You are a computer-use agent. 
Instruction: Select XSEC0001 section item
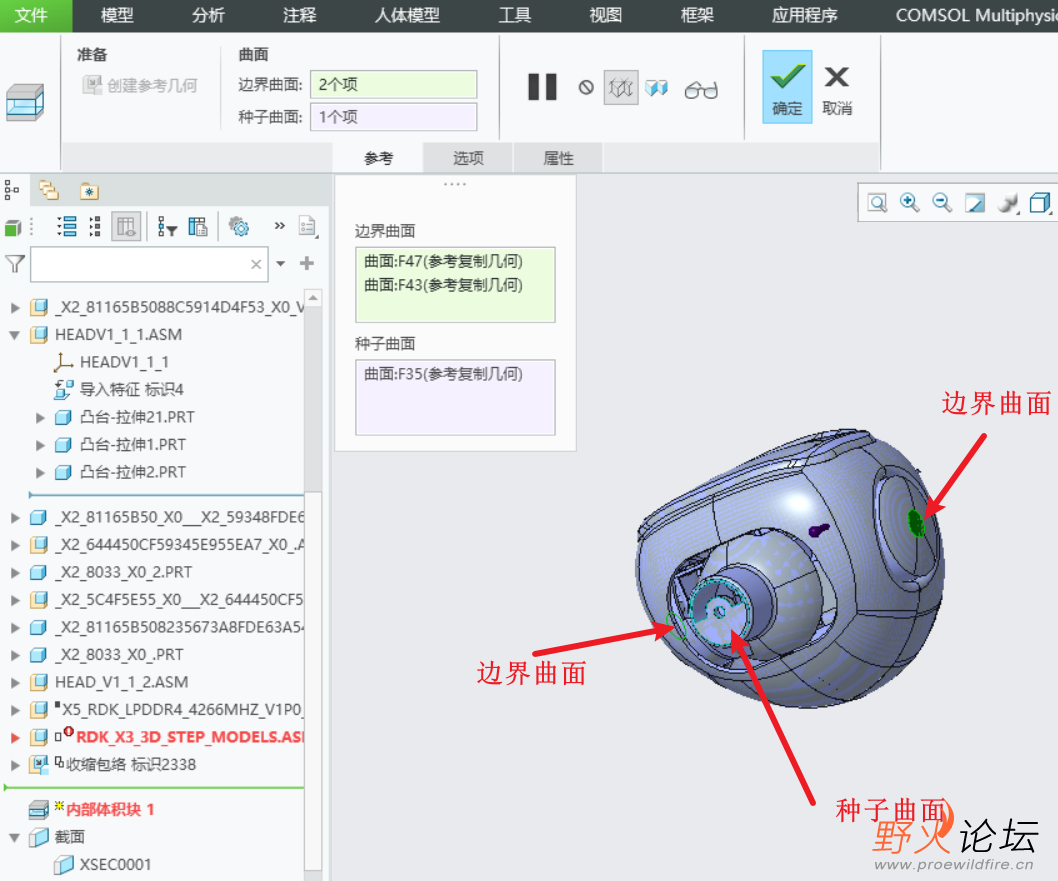point(103,864)
